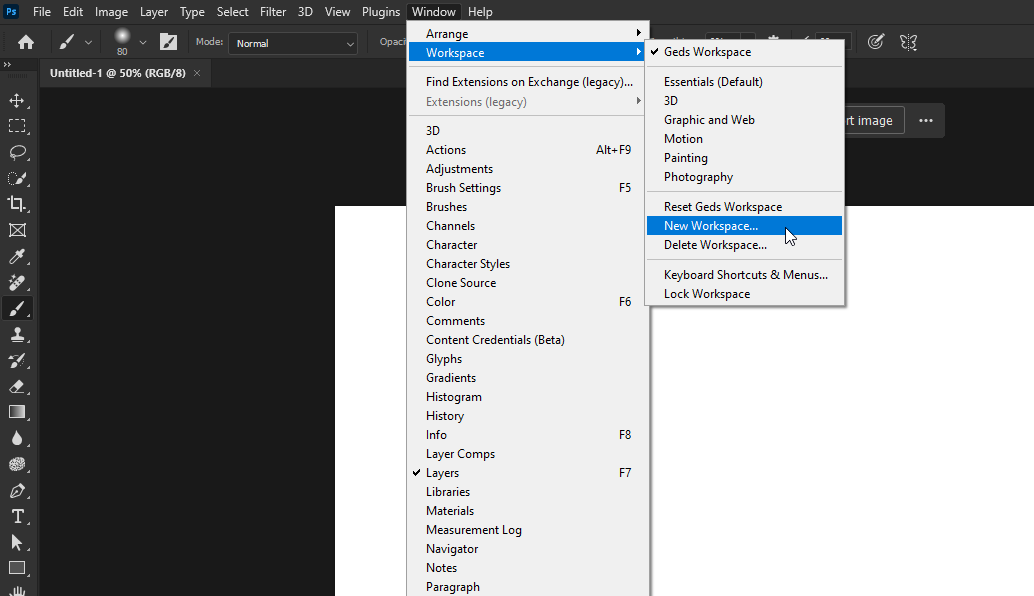Select the Rectangular Marquee tool
1034x596 pixels.
tap(17, 126)
